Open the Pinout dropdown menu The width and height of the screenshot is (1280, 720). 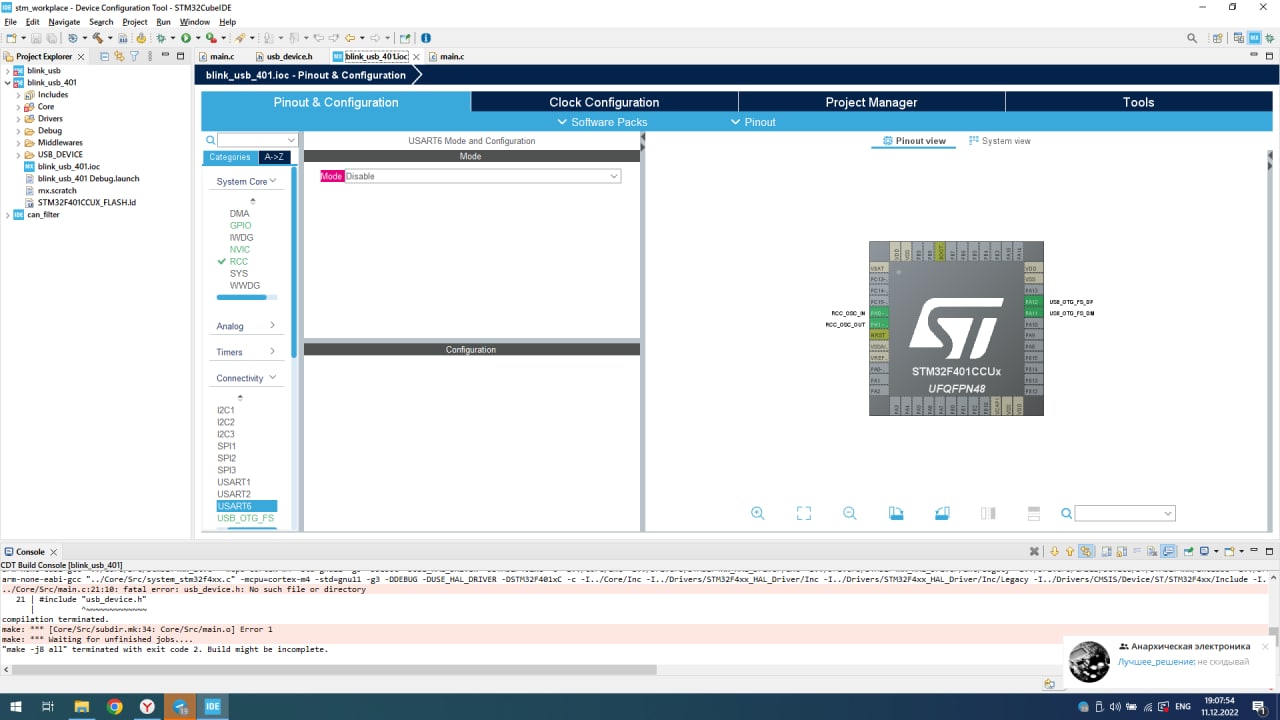point(753,122)
